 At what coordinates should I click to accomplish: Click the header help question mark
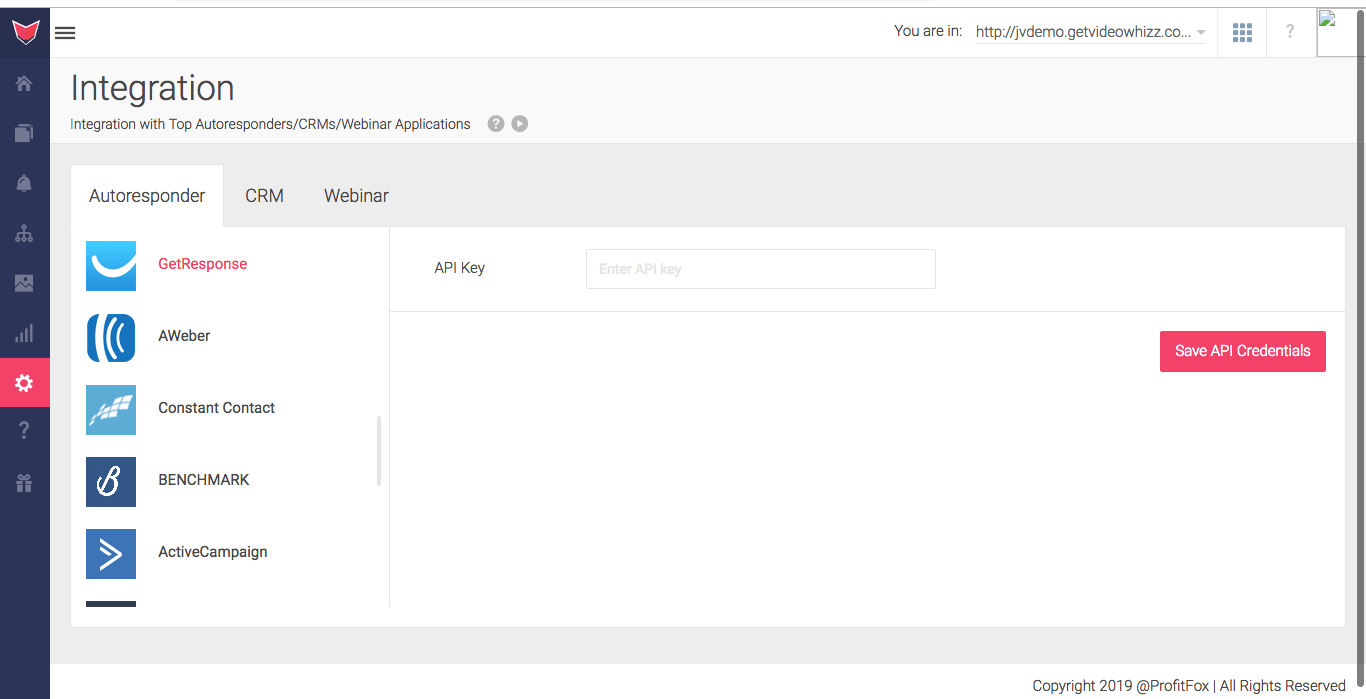point(1290,32)
